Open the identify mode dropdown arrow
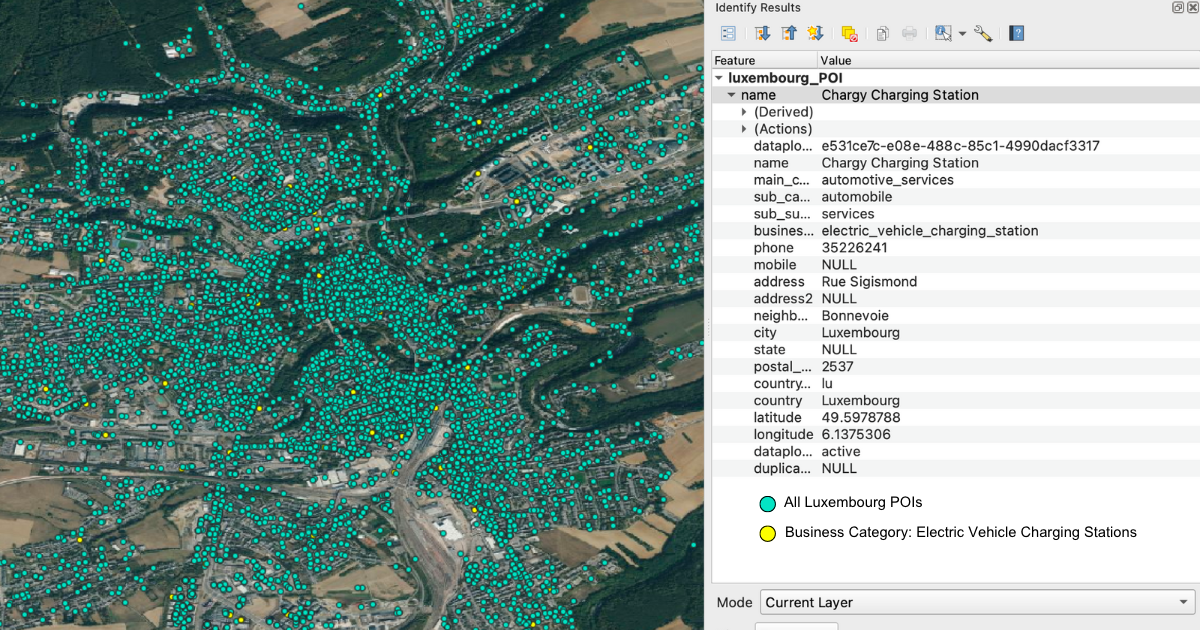 point(961,33)
